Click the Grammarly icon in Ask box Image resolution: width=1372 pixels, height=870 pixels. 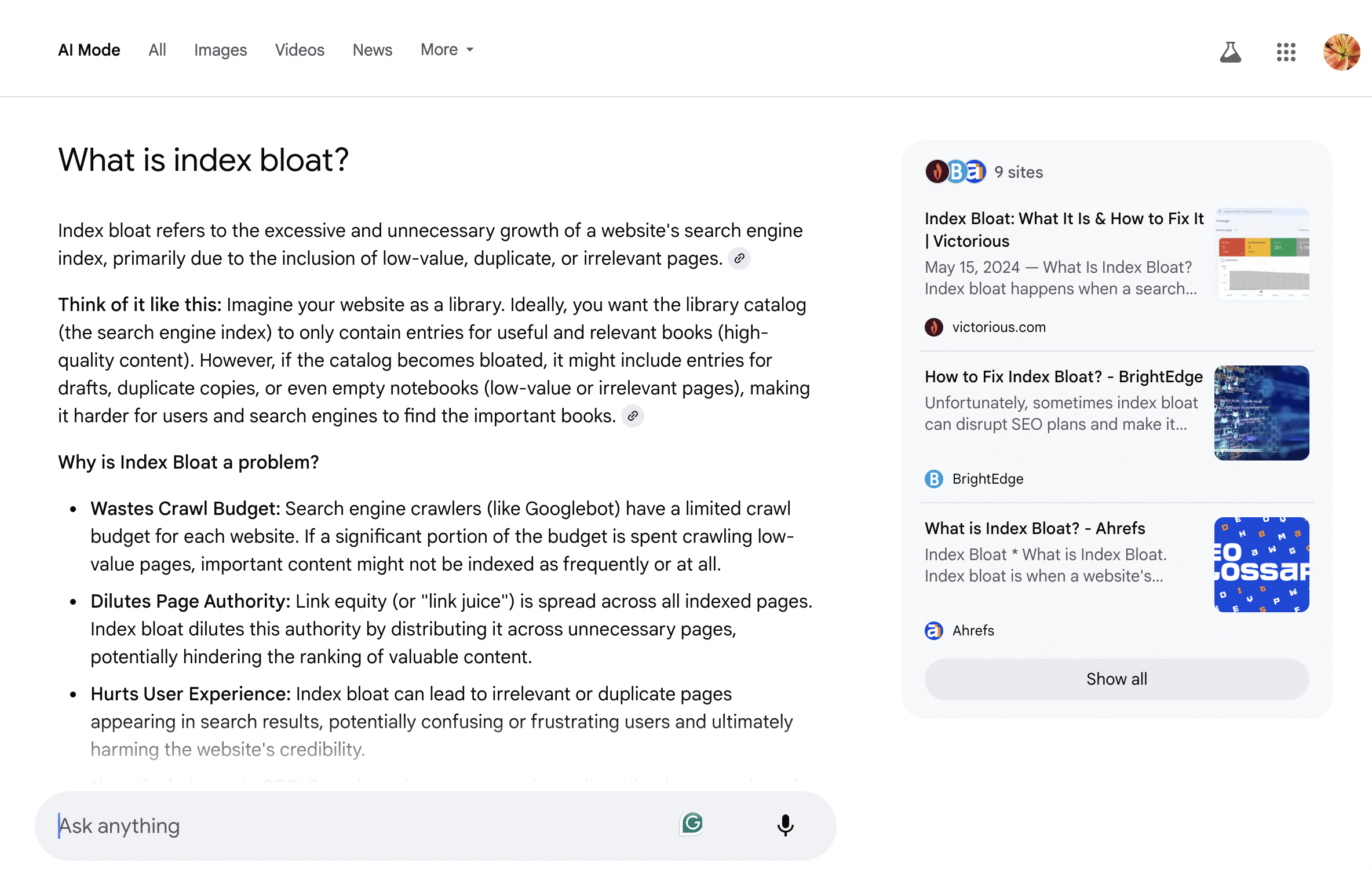692,824
